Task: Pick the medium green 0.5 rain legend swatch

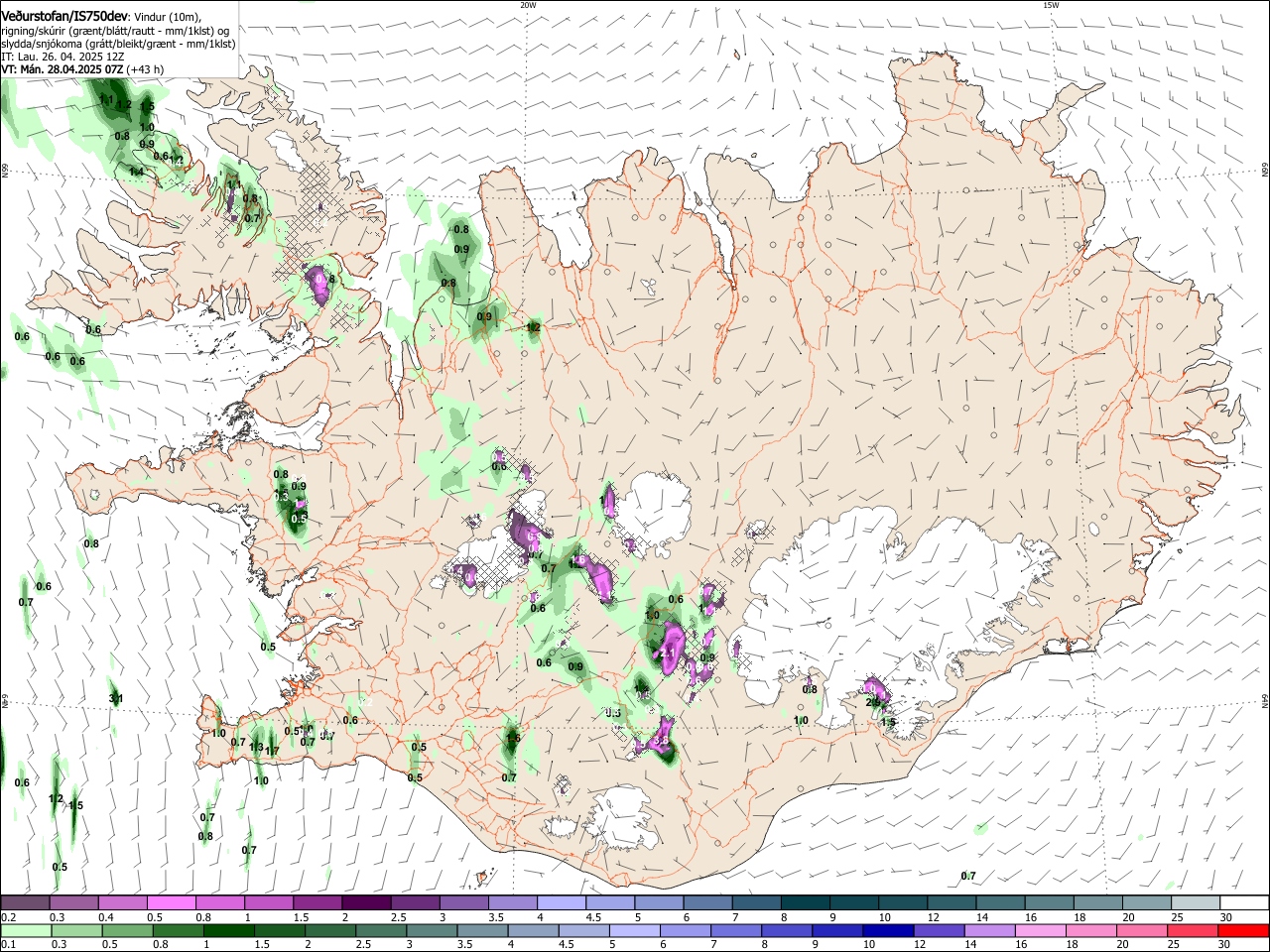Action: 127,930
